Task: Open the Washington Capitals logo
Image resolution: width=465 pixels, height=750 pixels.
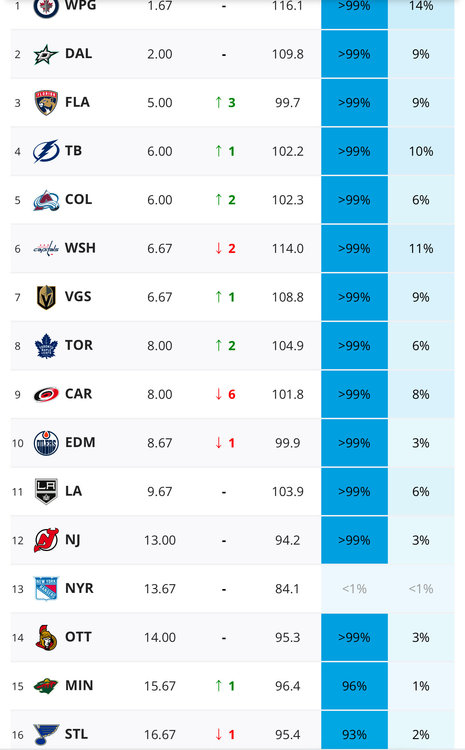Action: (x=46, y=249)
